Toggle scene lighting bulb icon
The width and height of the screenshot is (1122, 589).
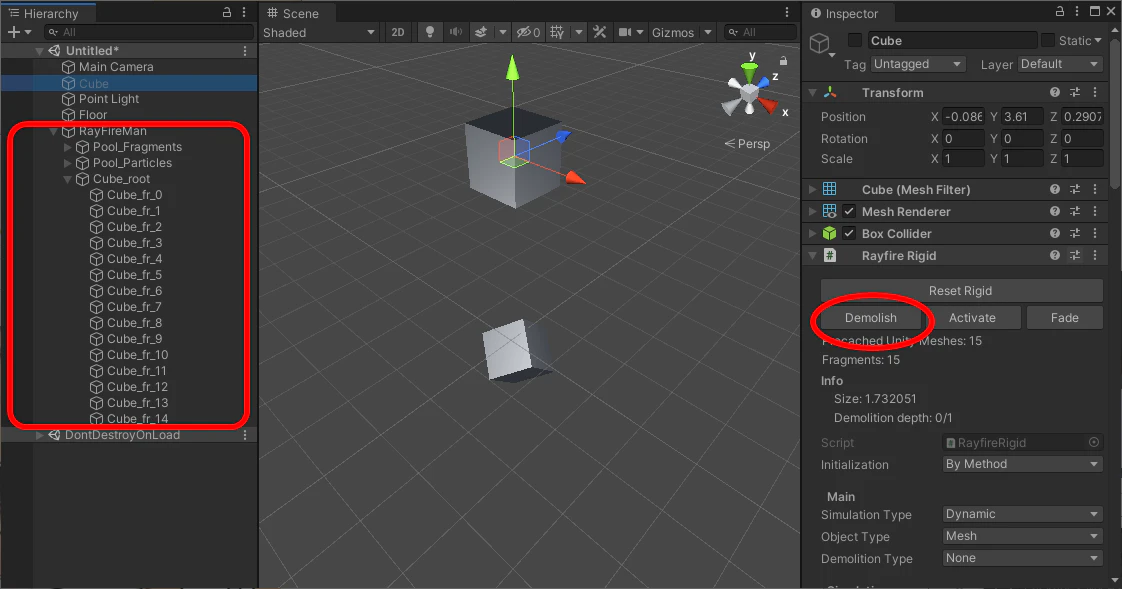429,32
